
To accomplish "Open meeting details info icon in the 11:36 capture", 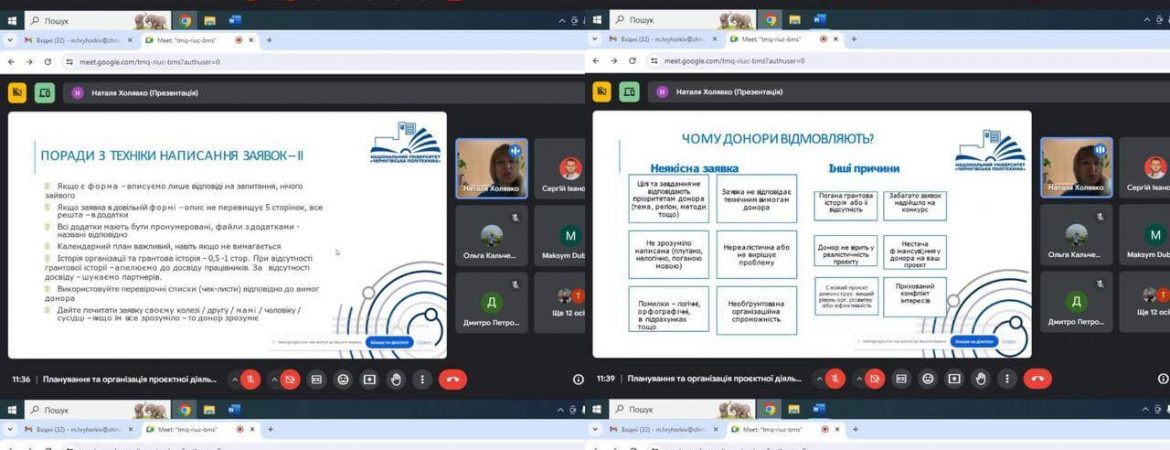I will coord(578,379).
